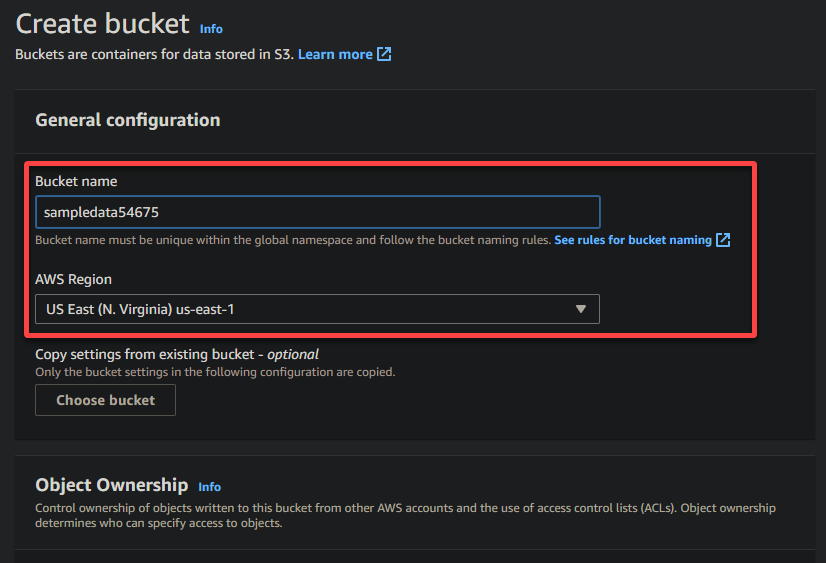Viewport: 826px width, 563px height.
Task: Click the 'Buckets are containers' subtitle text
Action: point(154,54)
